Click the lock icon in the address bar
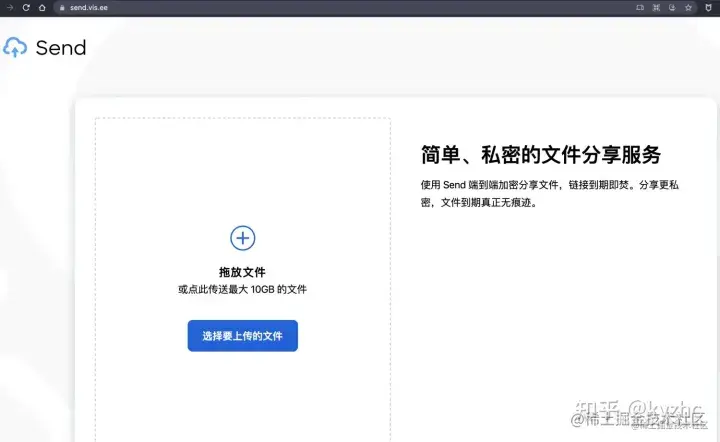This screenshot has height=442, width=720. [x=62, y=8]
